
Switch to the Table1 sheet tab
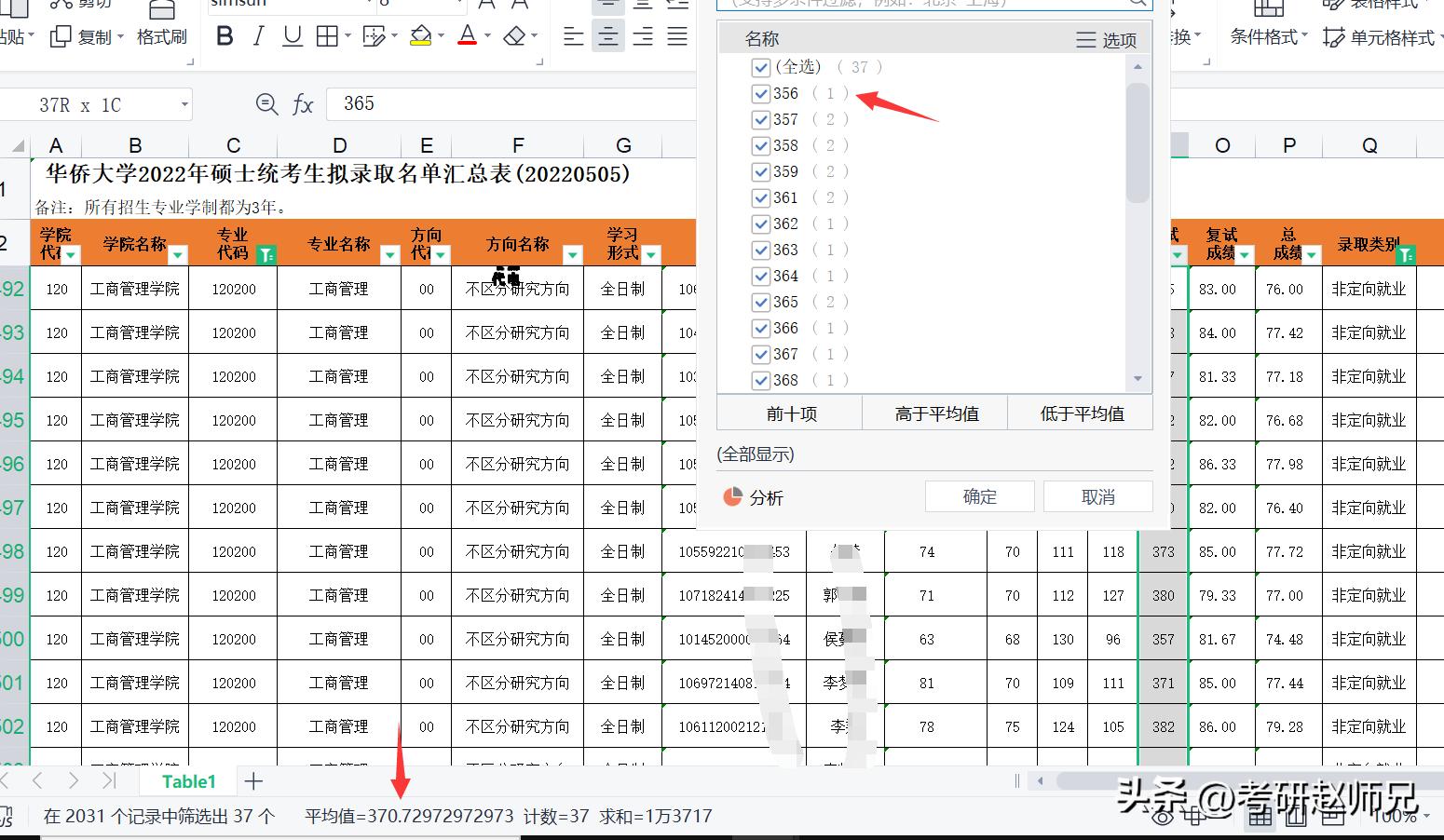pos(188,781)
